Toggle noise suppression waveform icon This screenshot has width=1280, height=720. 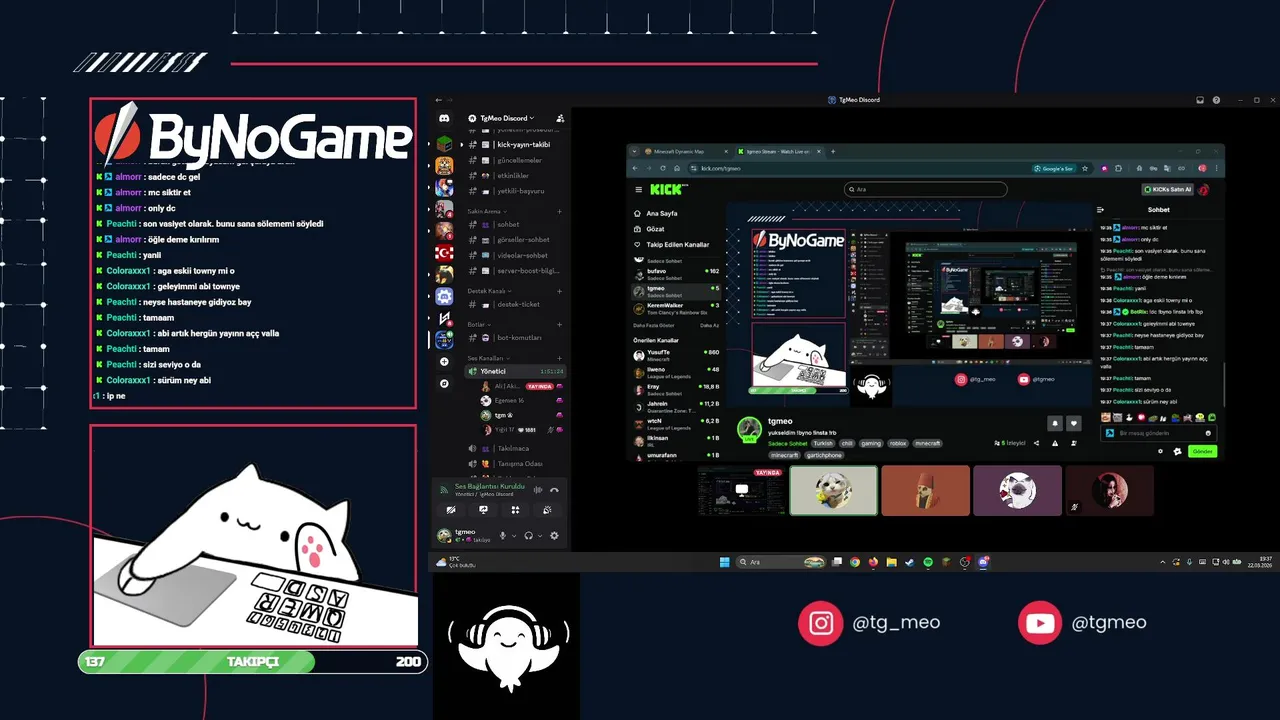[x=538, y=490]
